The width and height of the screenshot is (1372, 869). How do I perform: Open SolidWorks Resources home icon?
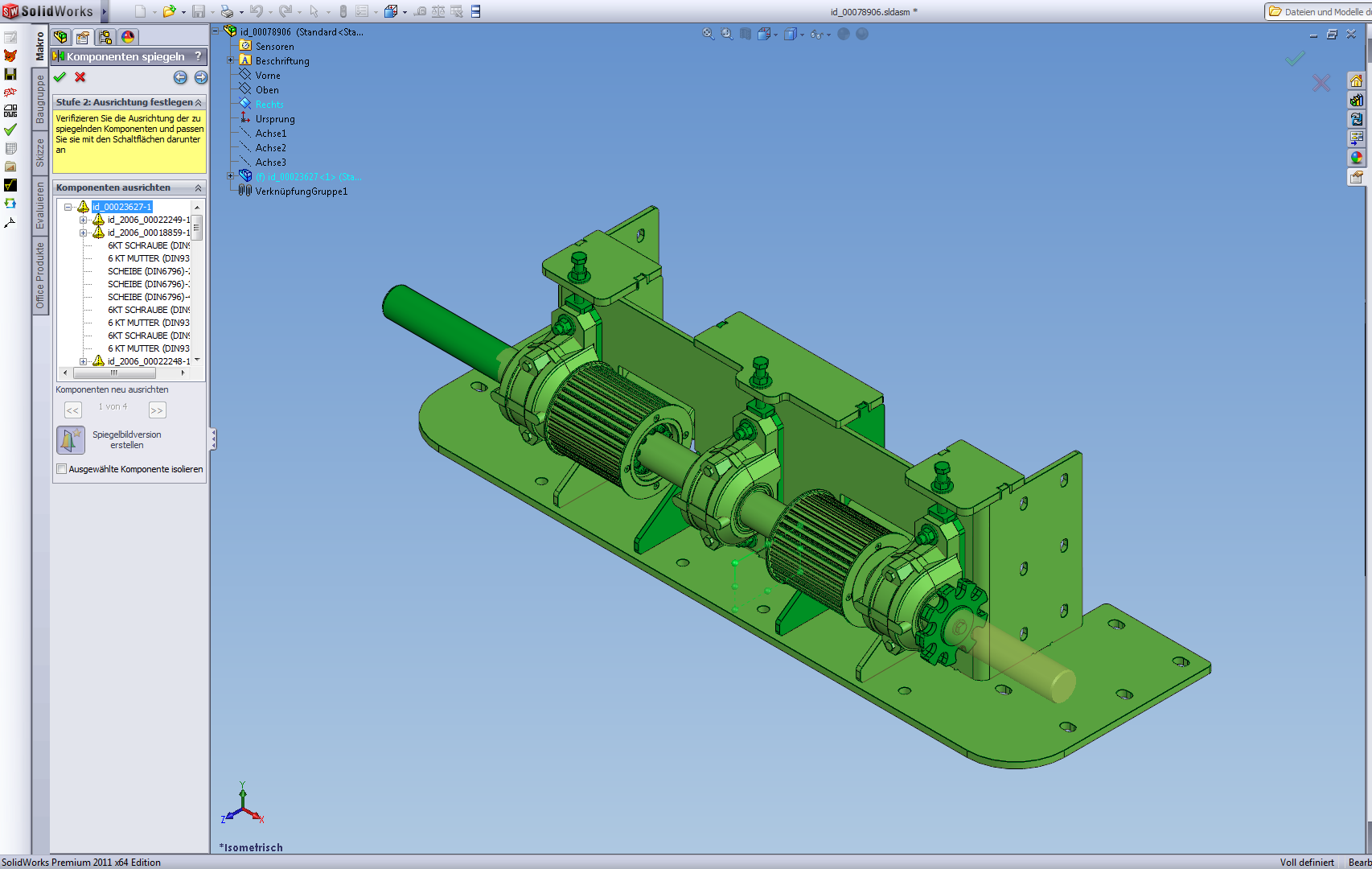(x=1357, y=80)
